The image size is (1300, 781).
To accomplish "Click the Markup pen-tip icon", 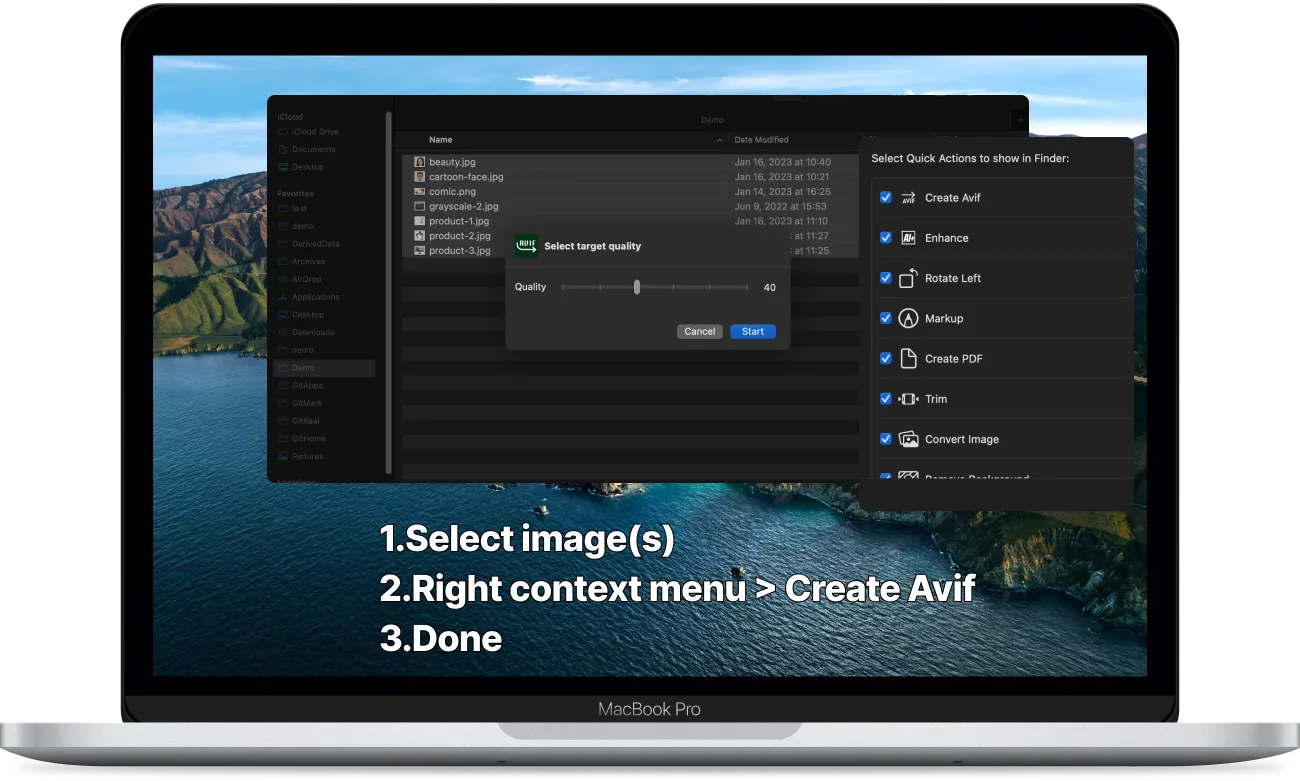I will pos(908,318).
